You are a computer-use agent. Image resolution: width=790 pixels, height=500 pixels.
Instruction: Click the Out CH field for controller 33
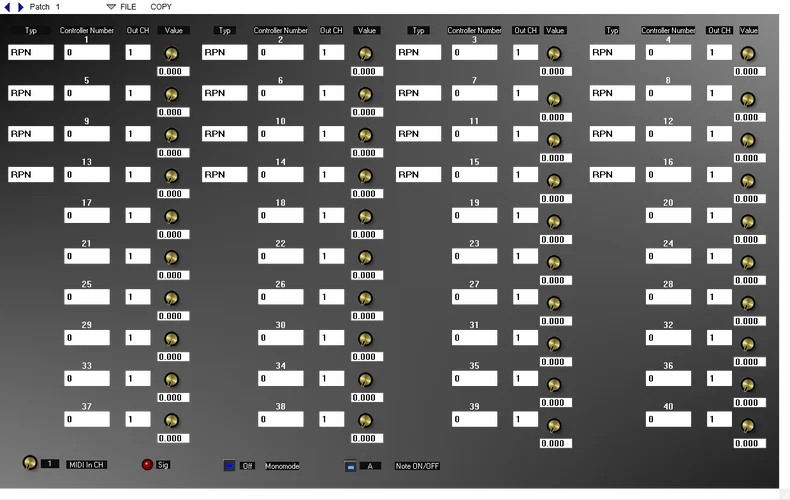point(138,379)
